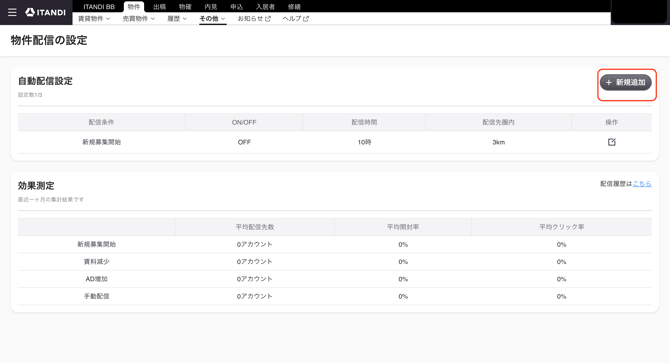Click the ON/OFF column header
This screenshot has width=670, height=363.
click(x=244, y=122)
